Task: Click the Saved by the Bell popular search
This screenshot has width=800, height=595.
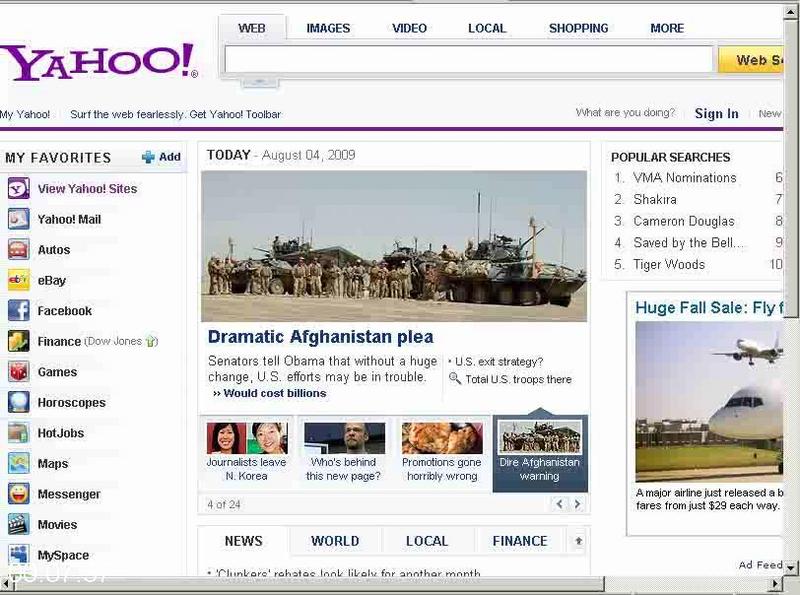Action: coord(688,242)
